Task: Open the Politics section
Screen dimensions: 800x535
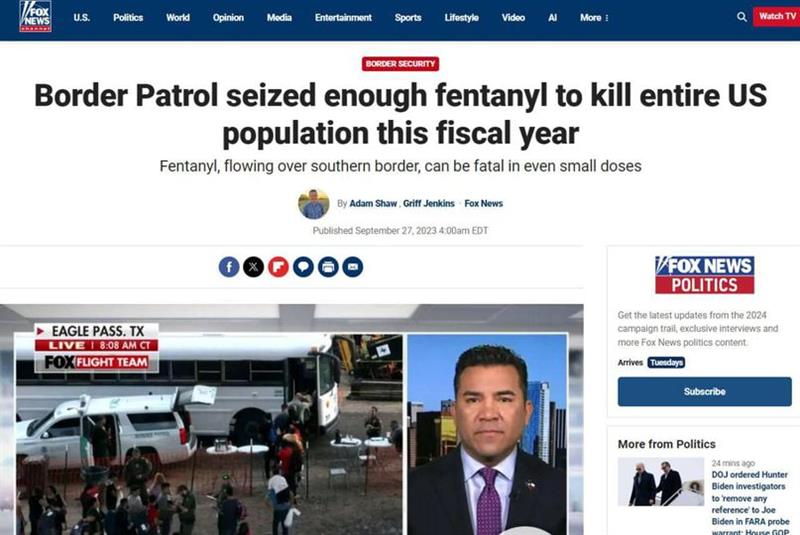Action: [128, 17]
